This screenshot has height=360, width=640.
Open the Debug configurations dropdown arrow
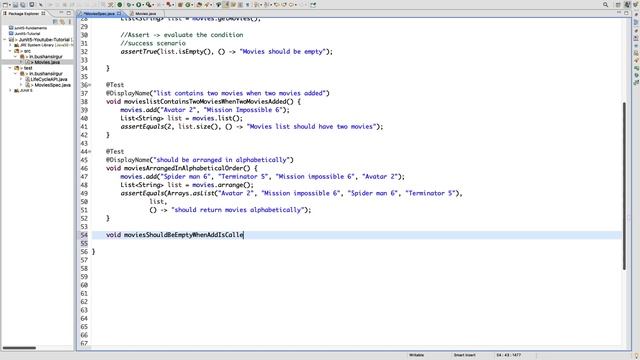coord(133,5)
